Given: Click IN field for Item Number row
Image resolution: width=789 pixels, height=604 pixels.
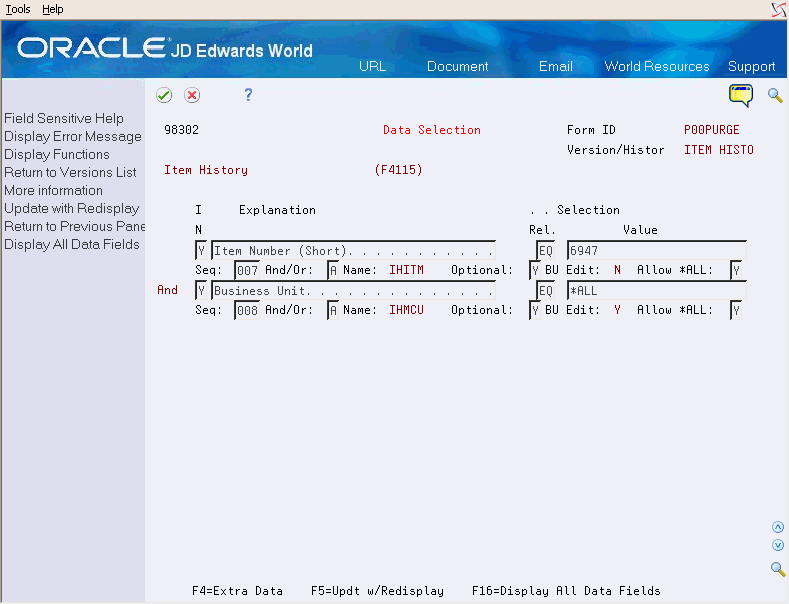Looking at the screenshot, I should (201, 250).
